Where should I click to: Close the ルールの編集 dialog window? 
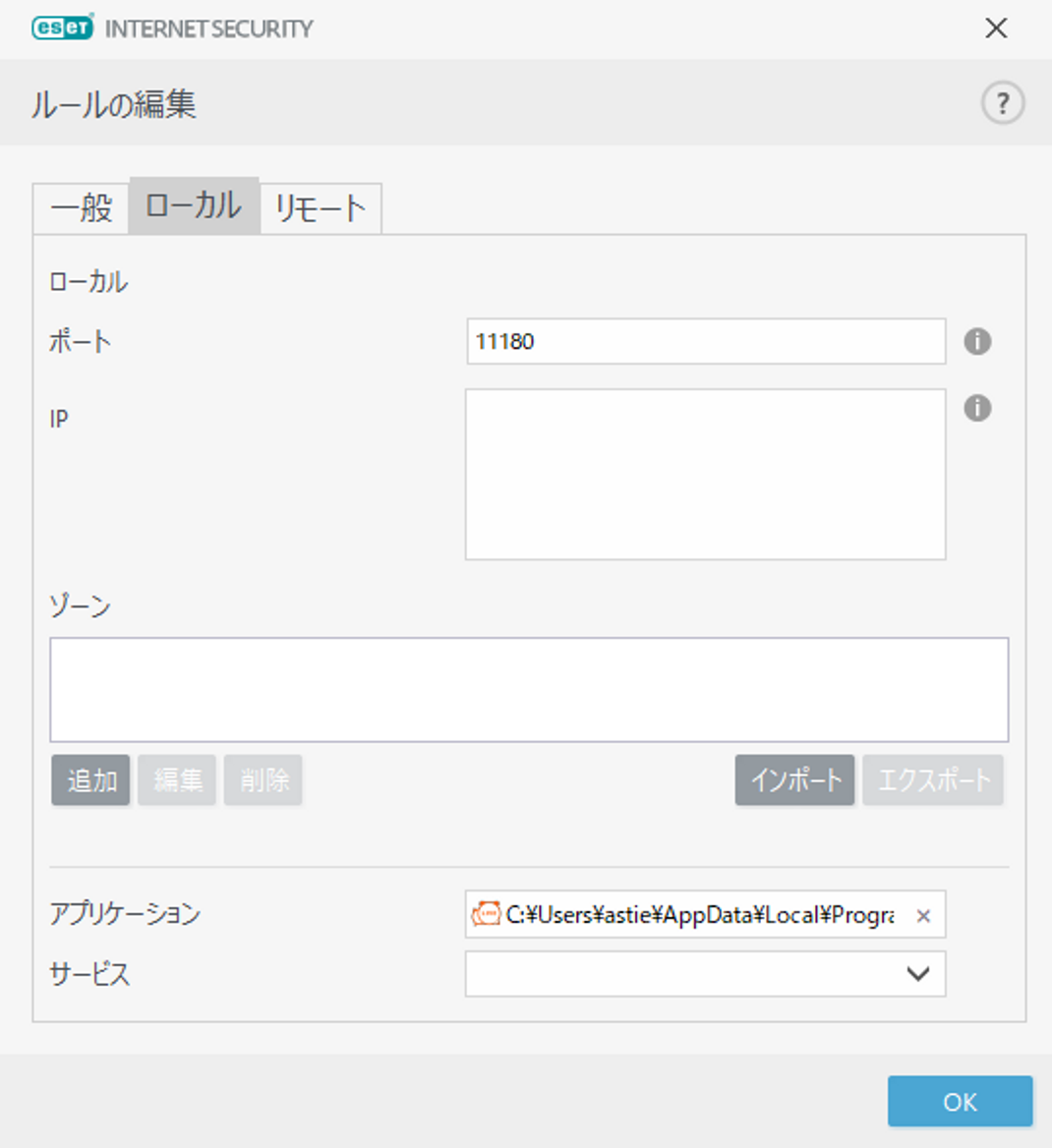click(996, 29)
